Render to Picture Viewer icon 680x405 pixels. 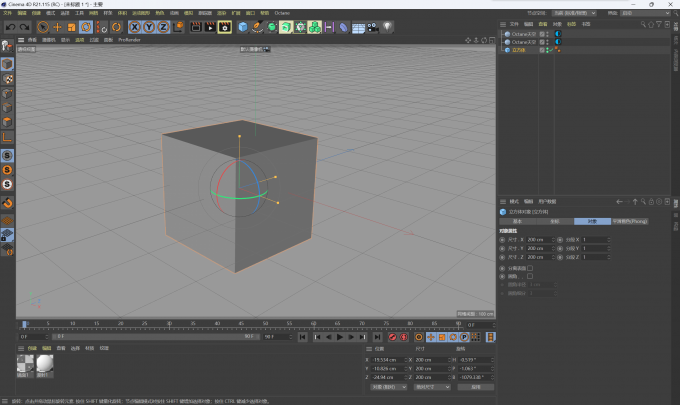tap(210, 27)
